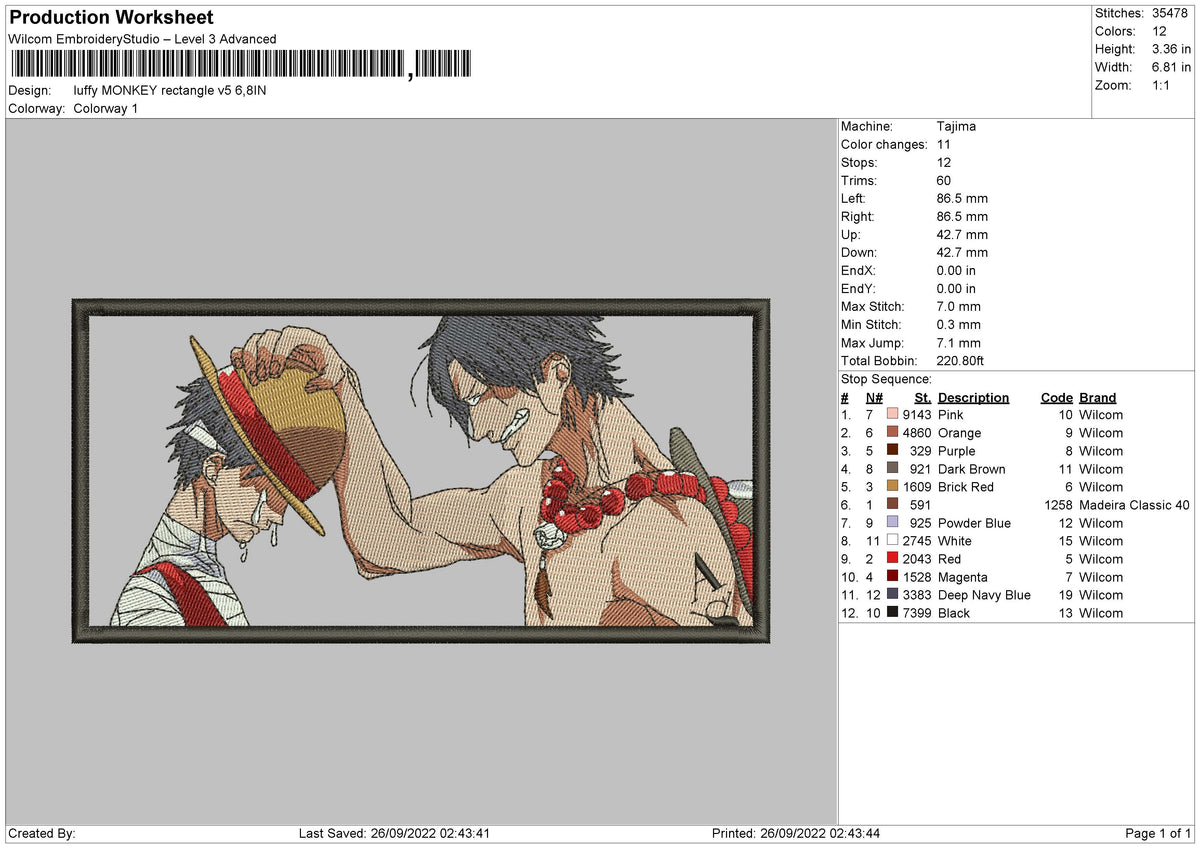Click the Production Worksheet title

(x=111, y=18)
